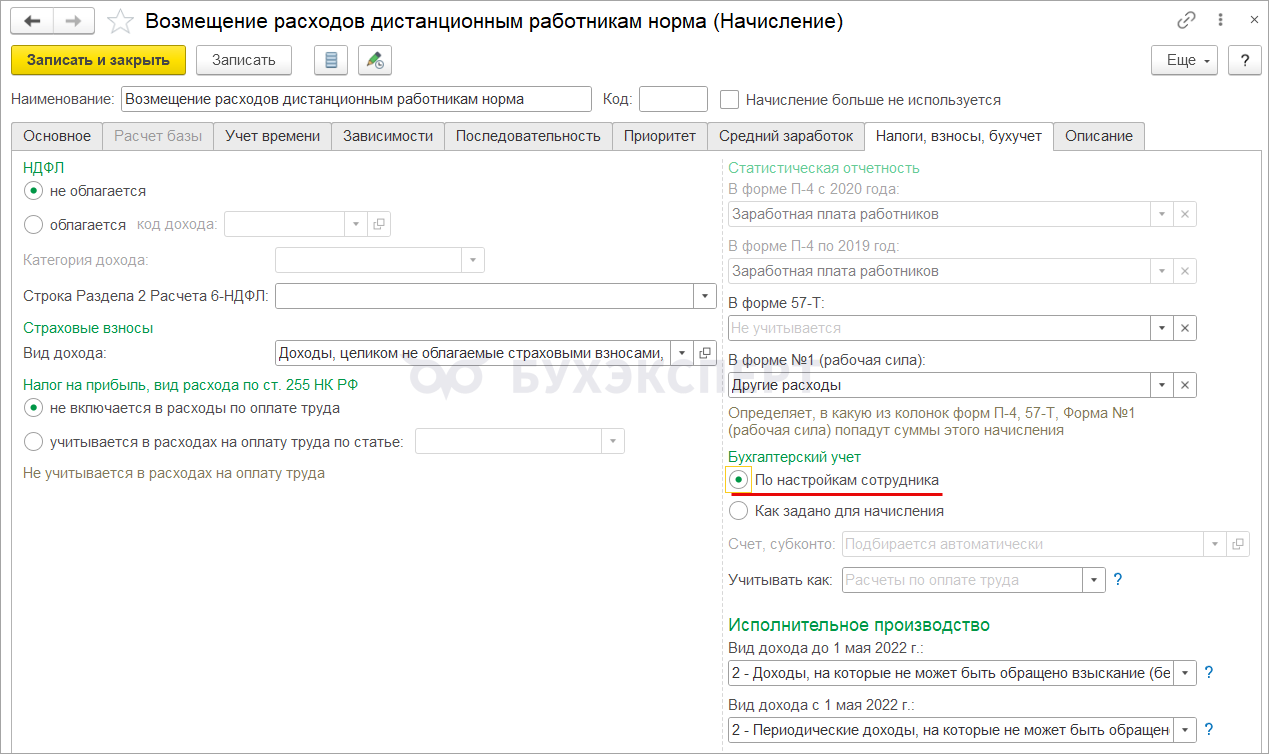This screenshot has height=754, width=1269.
Task: Switch to the Основное tab
Action: pyautogui.click(x=57, y=136)
